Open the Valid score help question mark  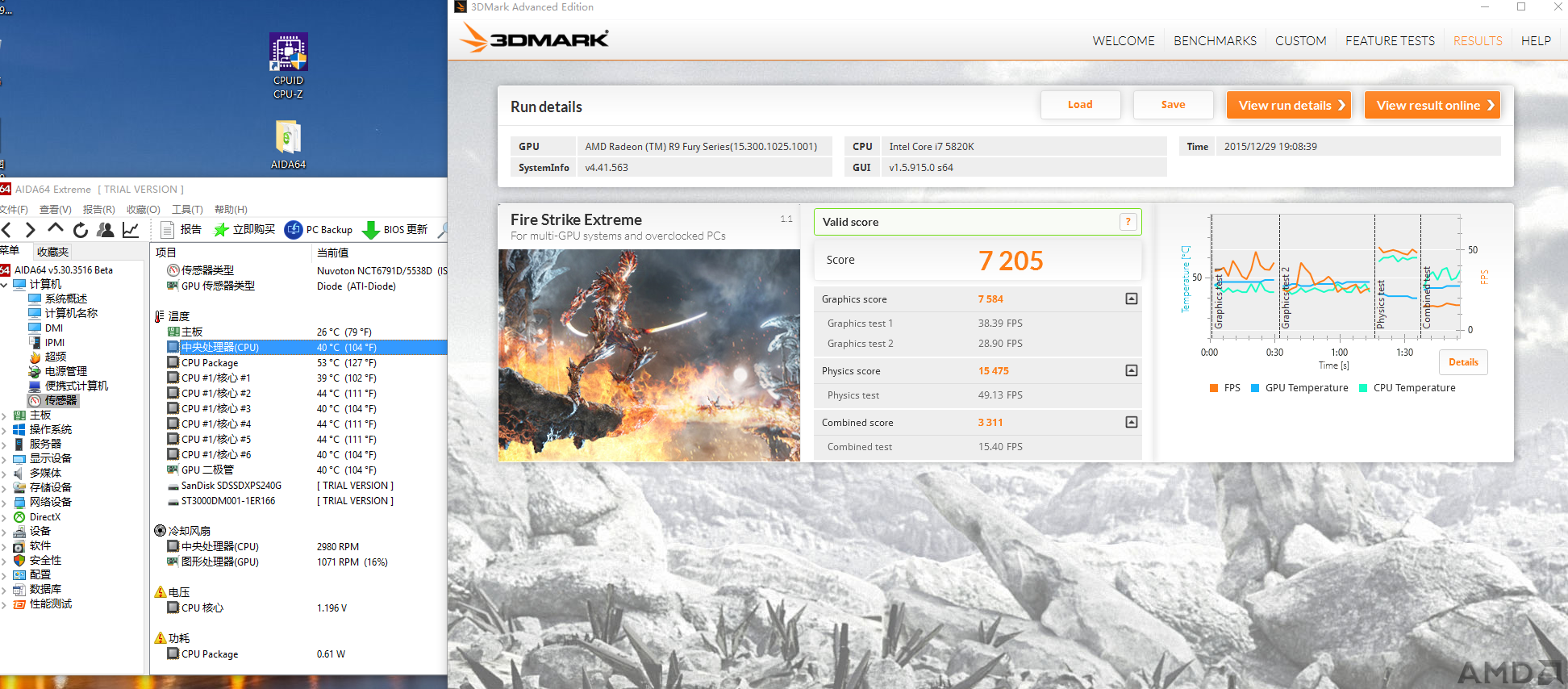1128,222
